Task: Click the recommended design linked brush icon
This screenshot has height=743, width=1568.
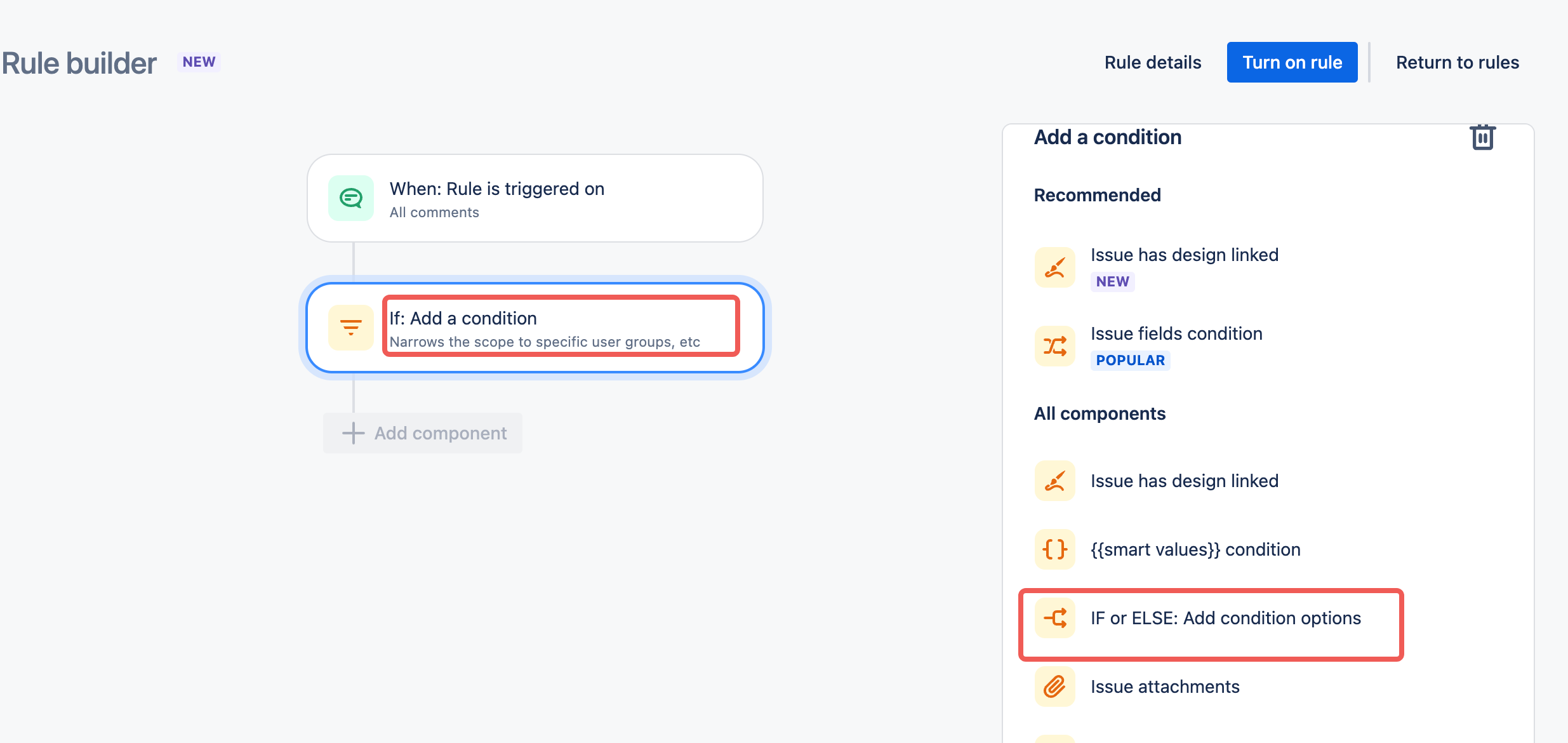Action: [1055, 267]
